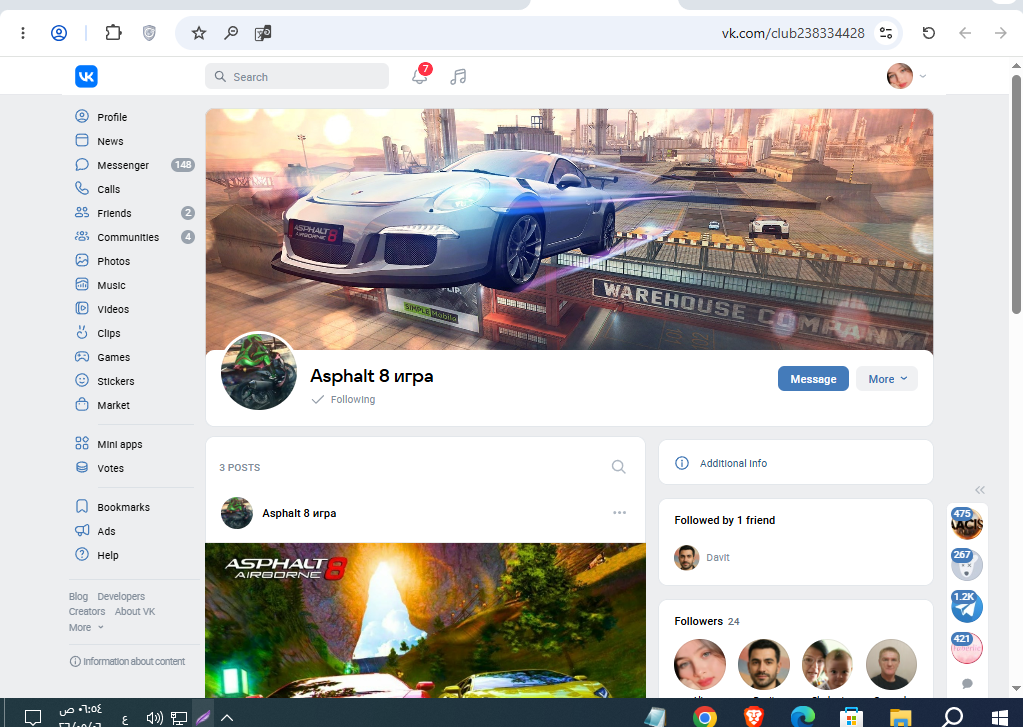The width and height of the screenshot is (1023, 727).
Task: Open Information about content link
Action: tap(128, 661)
